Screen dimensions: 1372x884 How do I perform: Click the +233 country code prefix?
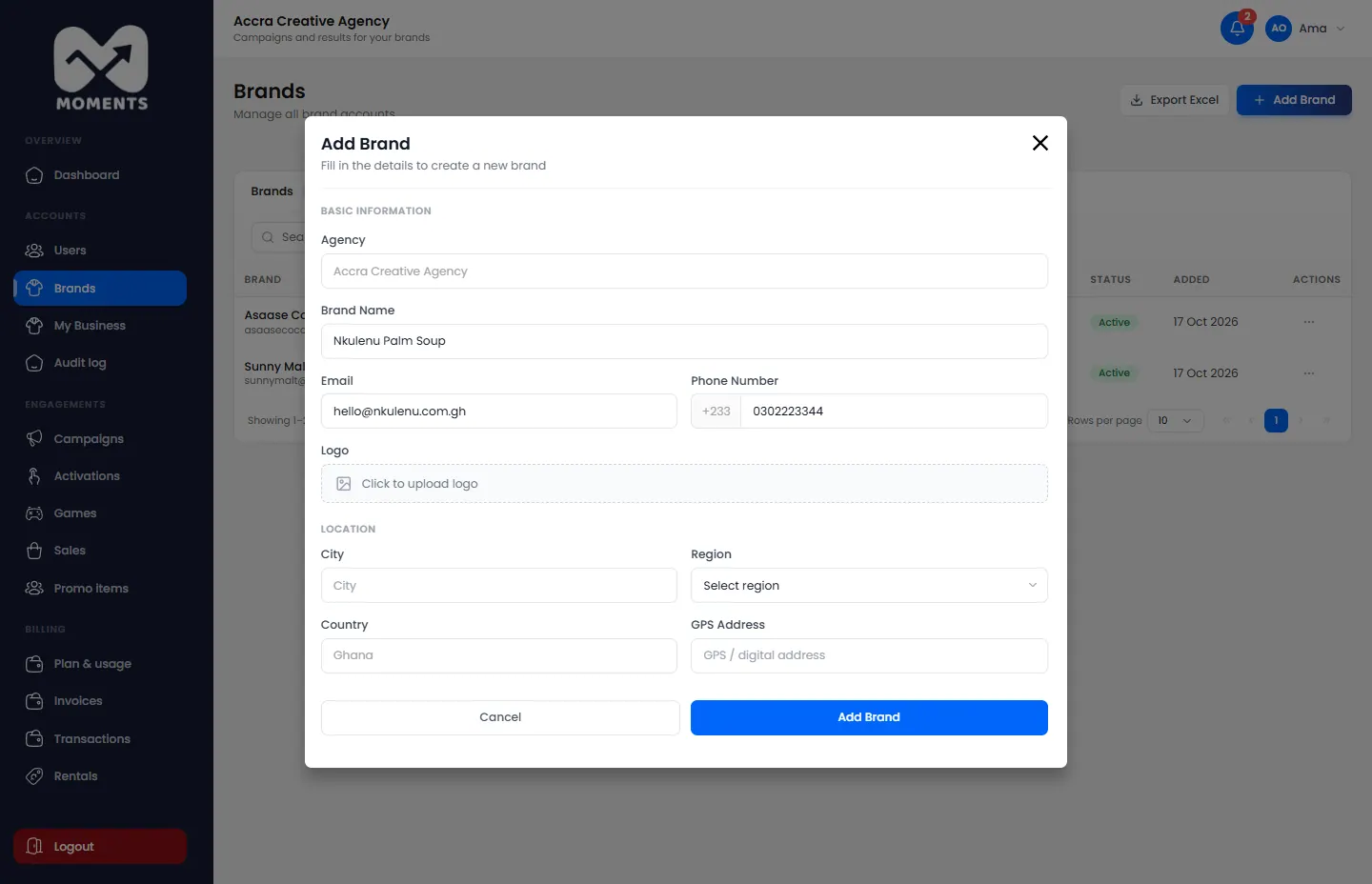click(716, 412)
